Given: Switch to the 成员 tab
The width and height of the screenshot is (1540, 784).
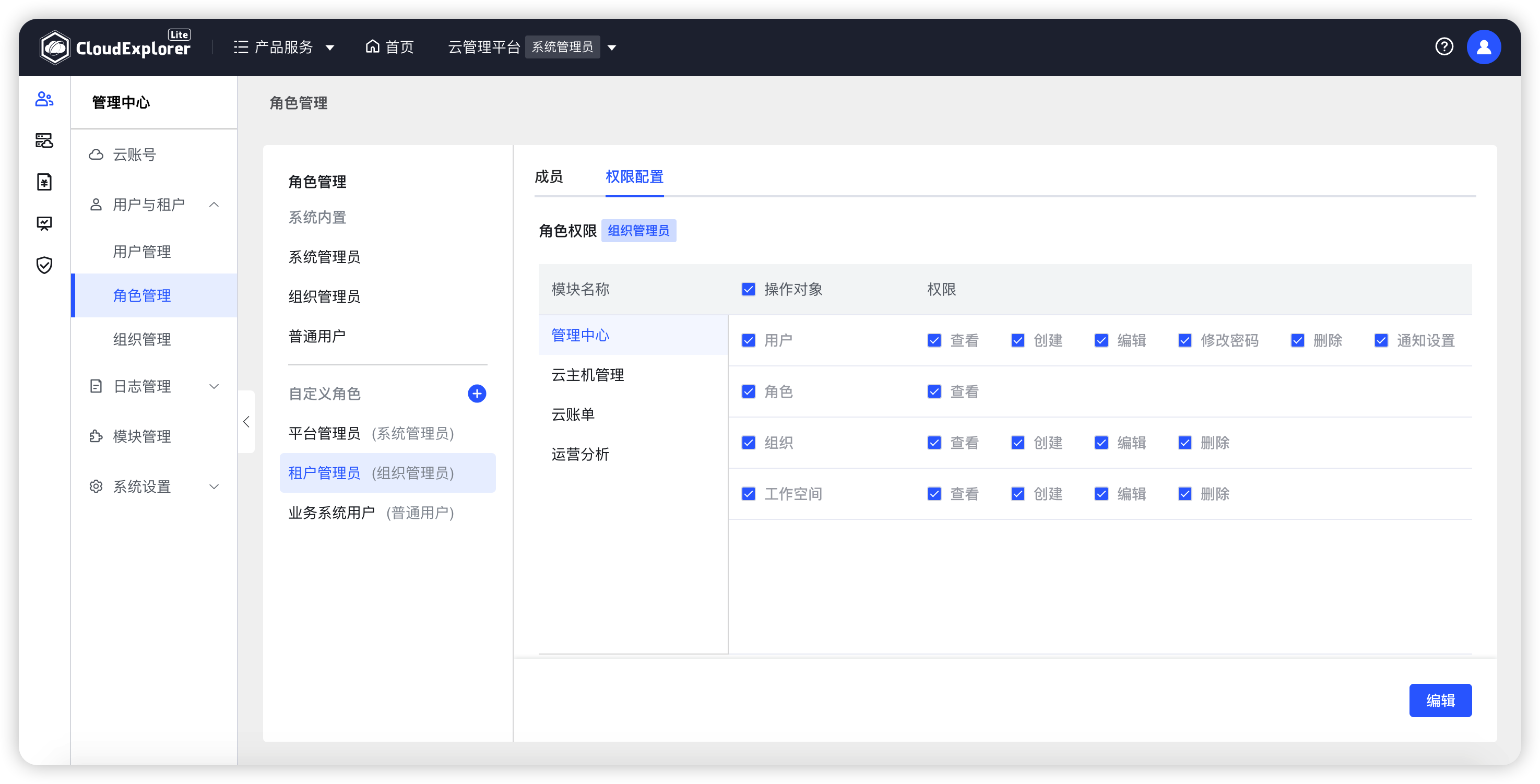Looking at the screenshot, I should (x=549, y=177).
